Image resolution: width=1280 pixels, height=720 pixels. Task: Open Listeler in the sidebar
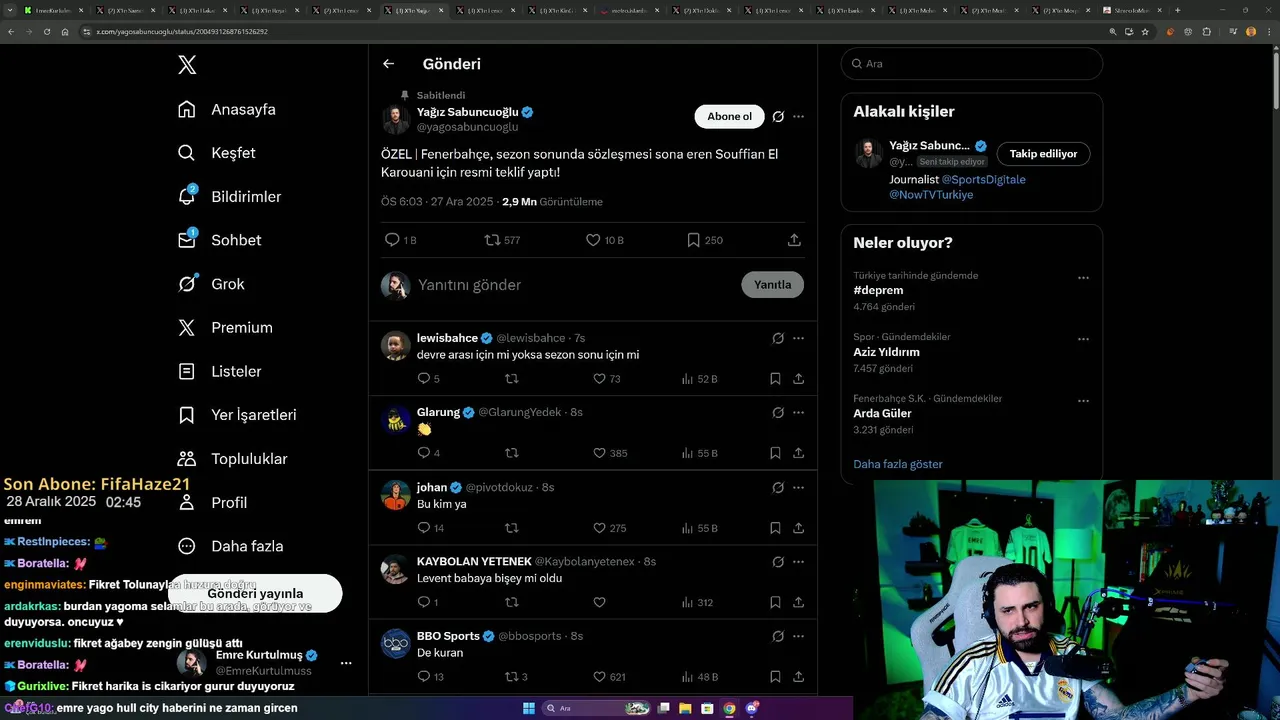[x=219, y=371]
